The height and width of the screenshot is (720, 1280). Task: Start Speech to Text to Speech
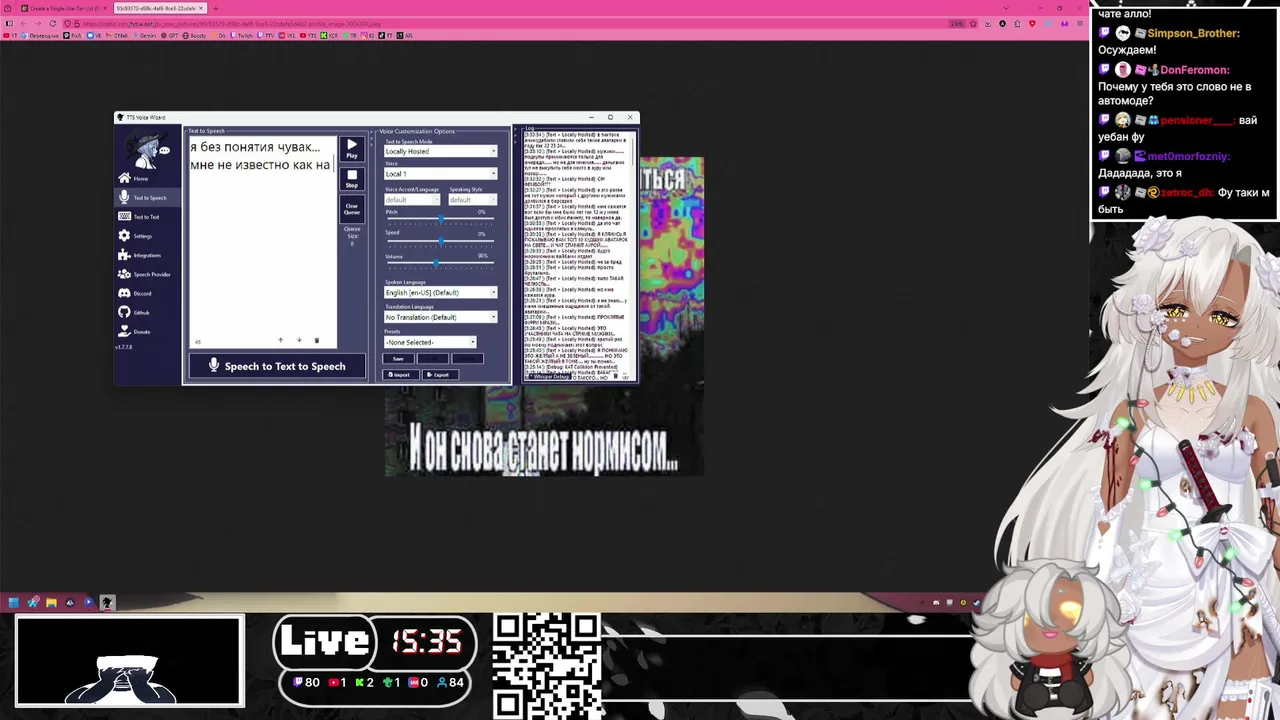[276, 366]
